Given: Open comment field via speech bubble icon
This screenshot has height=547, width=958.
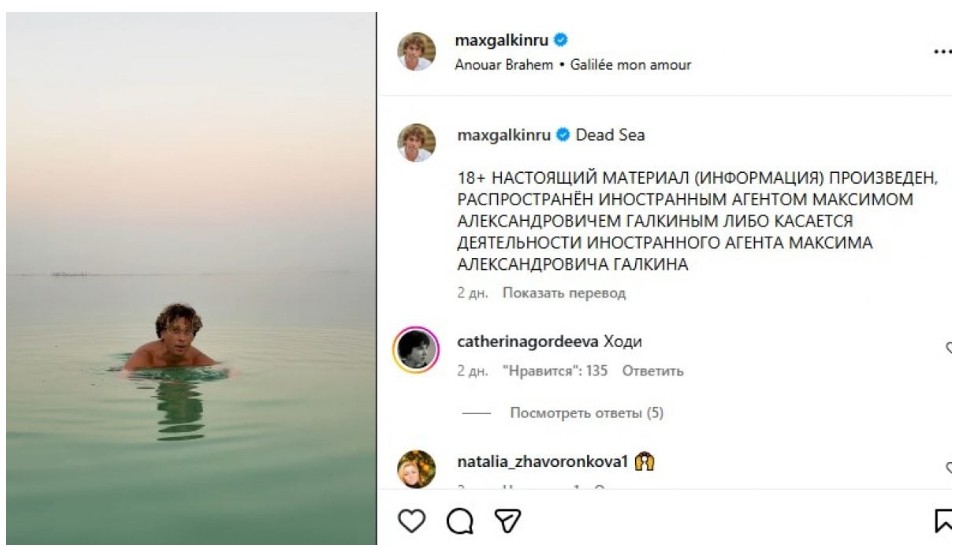Looking at the screenshot, I should pos(459,518).
